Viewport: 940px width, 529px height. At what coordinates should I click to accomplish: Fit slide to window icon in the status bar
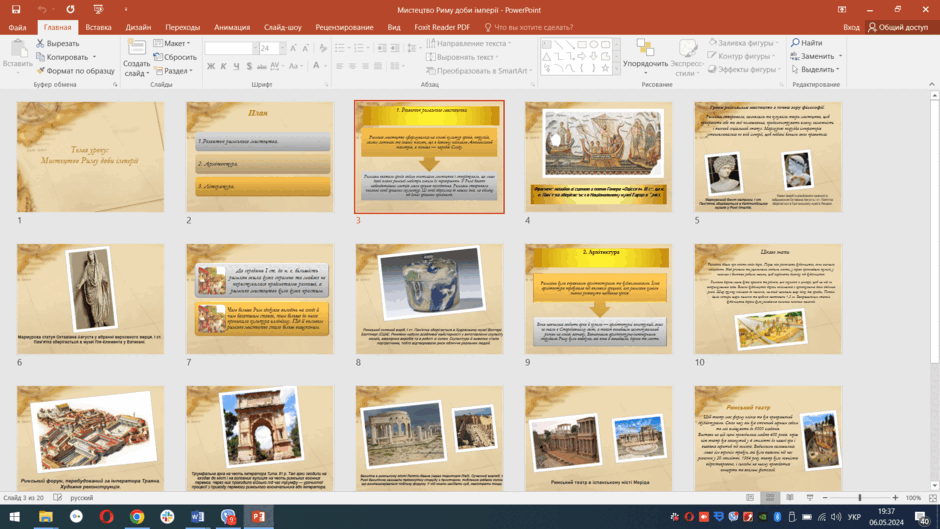coord(932,498)
